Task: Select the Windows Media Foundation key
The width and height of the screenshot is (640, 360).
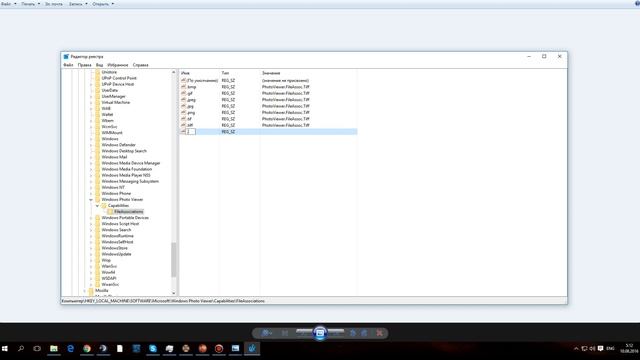Action: pyautogui.click(x=127, y=169)
